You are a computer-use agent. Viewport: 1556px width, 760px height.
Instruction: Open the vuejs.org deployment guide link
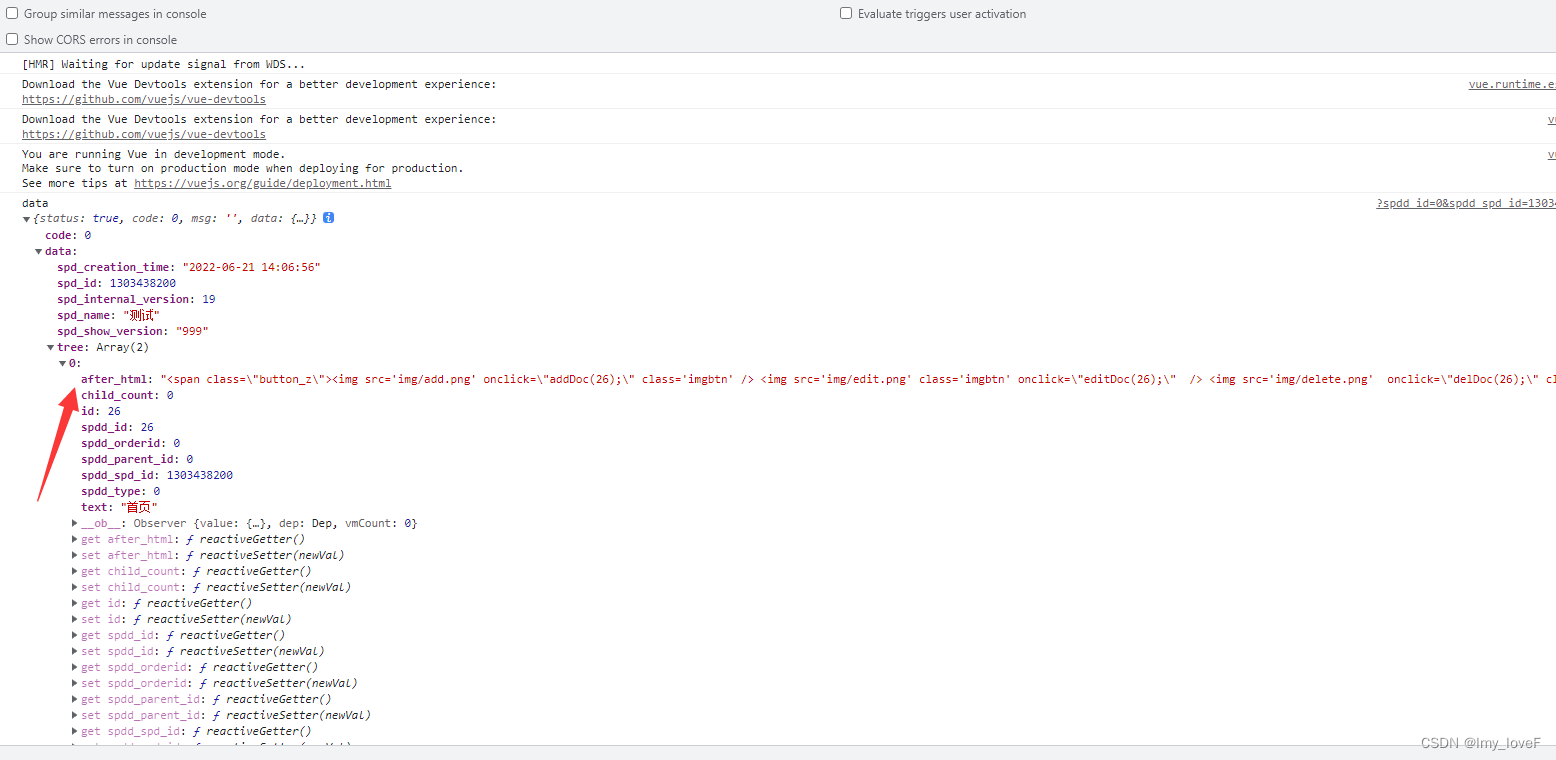262,183
